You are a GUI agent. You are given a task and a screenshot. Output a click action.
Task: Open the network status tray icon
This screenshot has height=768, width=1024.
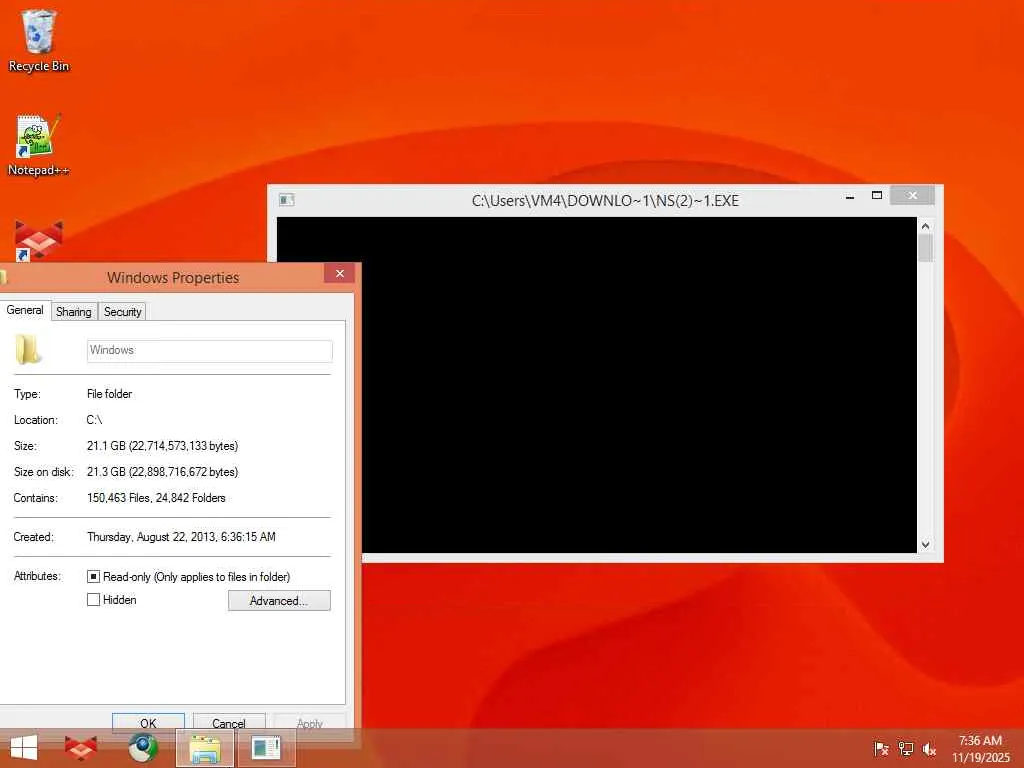tap(905, 748)
